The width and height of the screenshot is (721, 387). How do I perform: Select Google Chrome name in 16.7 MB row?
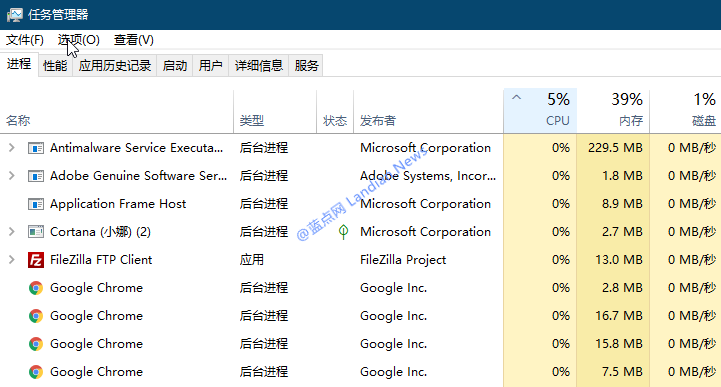click(97, 316)
